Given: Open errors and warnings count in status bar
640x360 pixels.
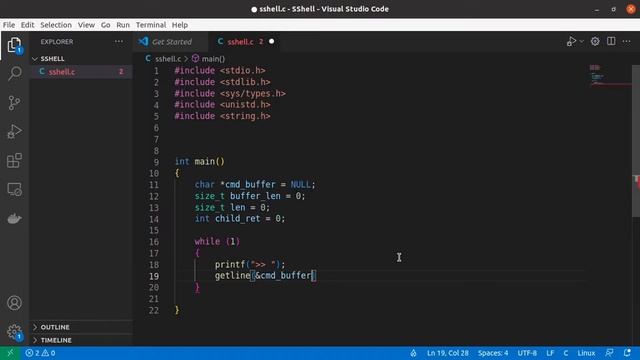Looking at the screenshot, I should (x=40, y=353).
